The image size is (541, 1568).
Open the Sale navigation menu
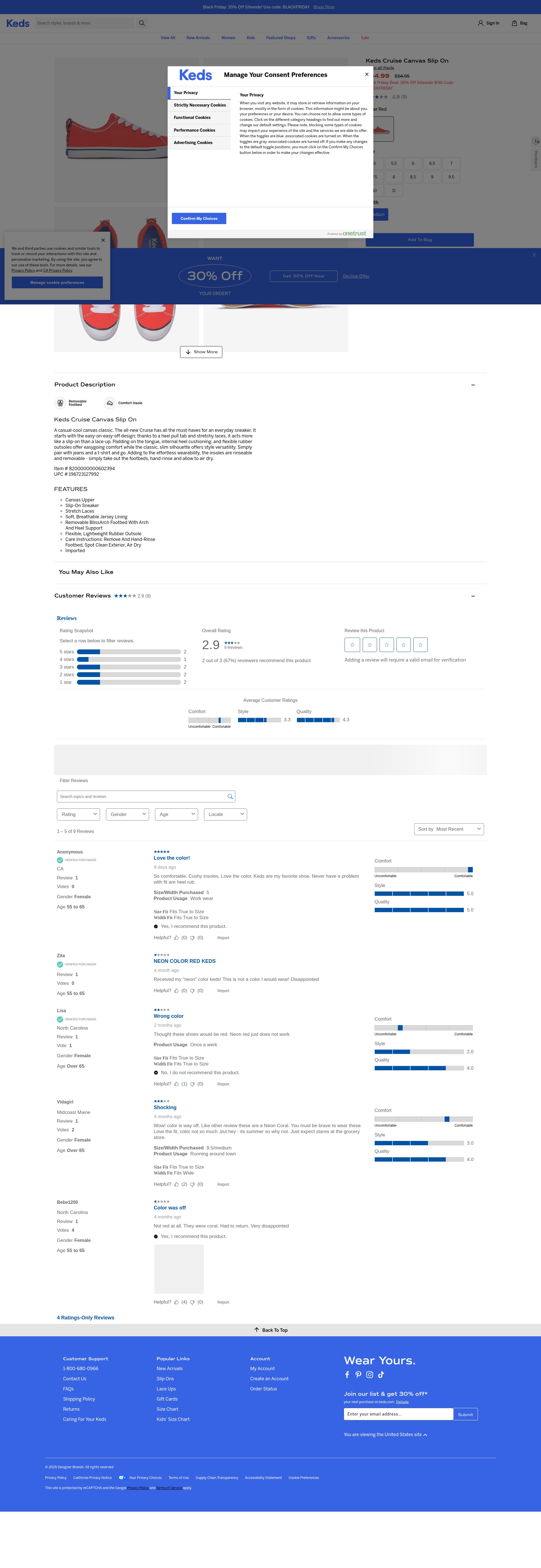365,38
